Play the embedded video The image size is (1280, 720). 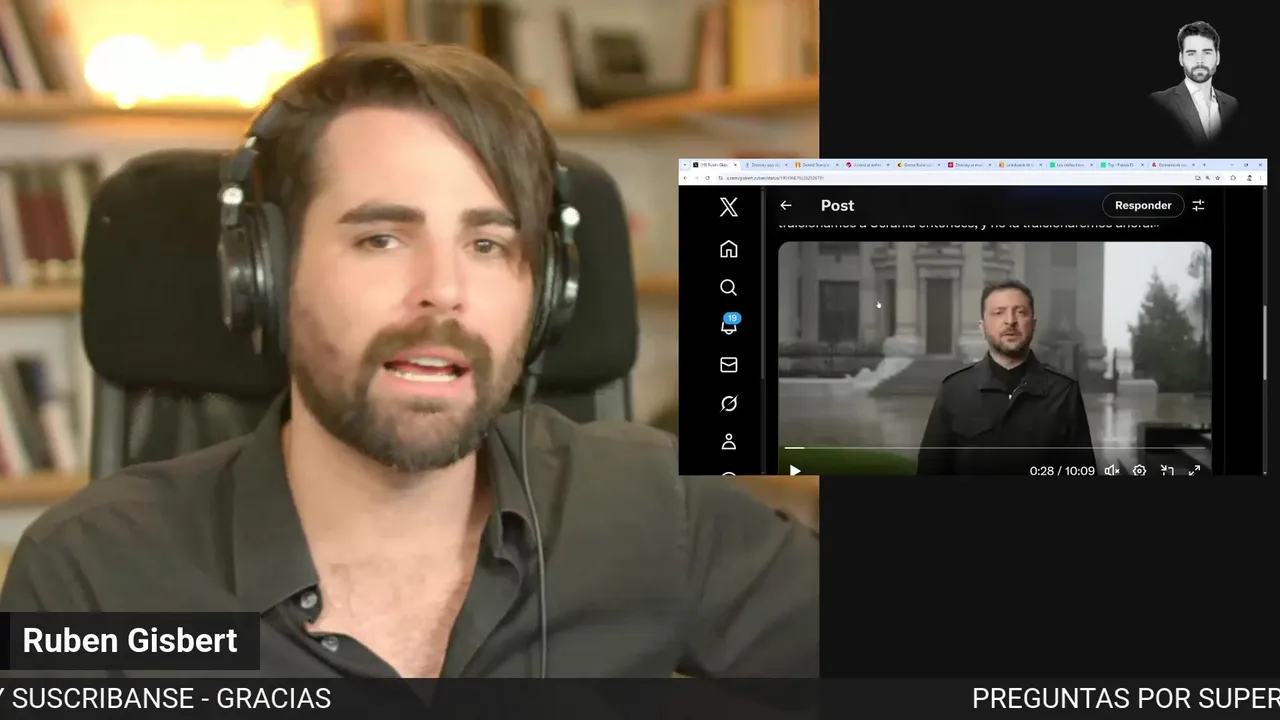click(795, 470)
